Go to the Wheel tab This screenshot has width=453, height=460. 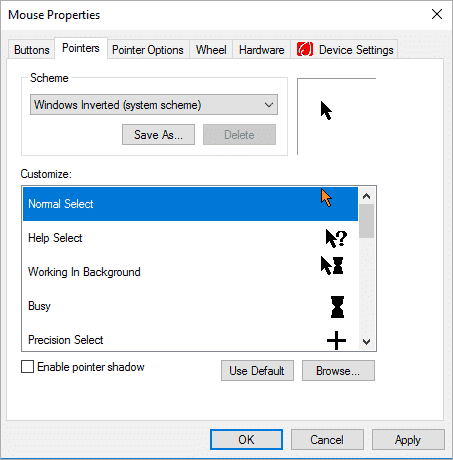211,50
